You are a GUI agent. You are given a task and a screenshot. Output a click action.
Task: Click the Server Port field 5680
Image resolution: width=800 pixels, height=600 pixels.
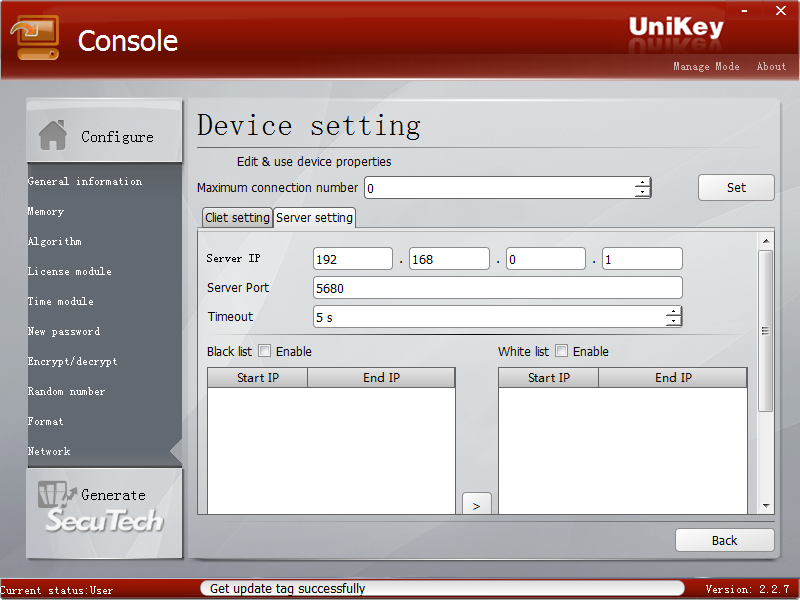pos(497,288)
